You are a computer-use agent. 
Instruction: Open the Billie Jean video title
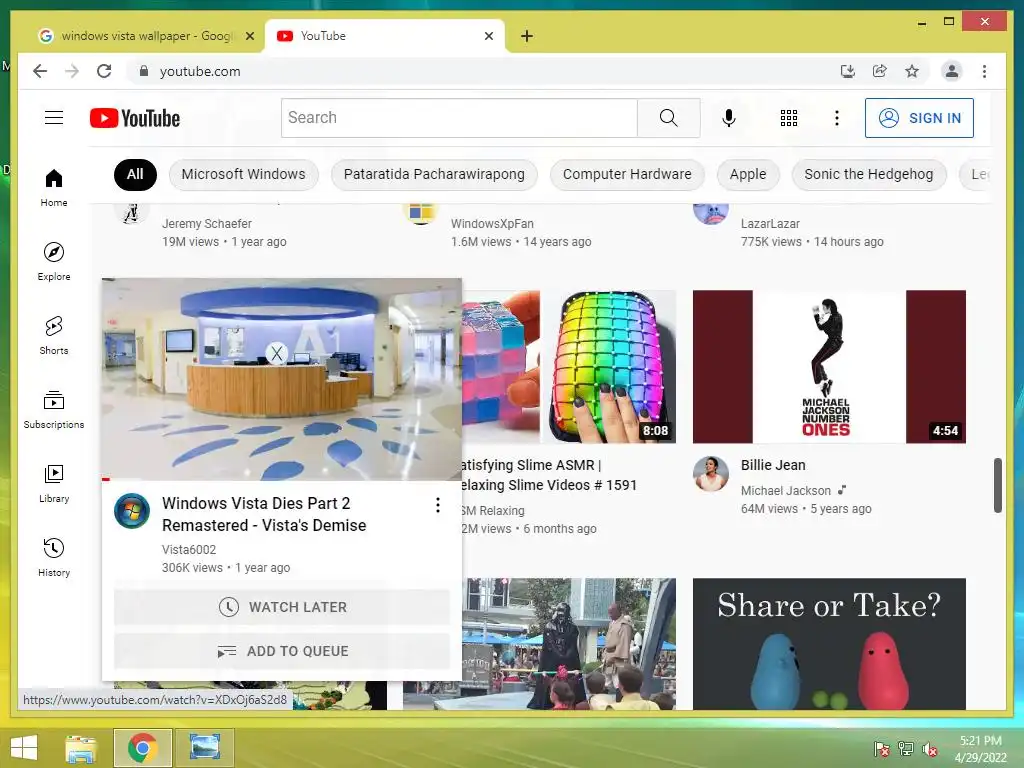pyautogui.click(x=773, y=465)
